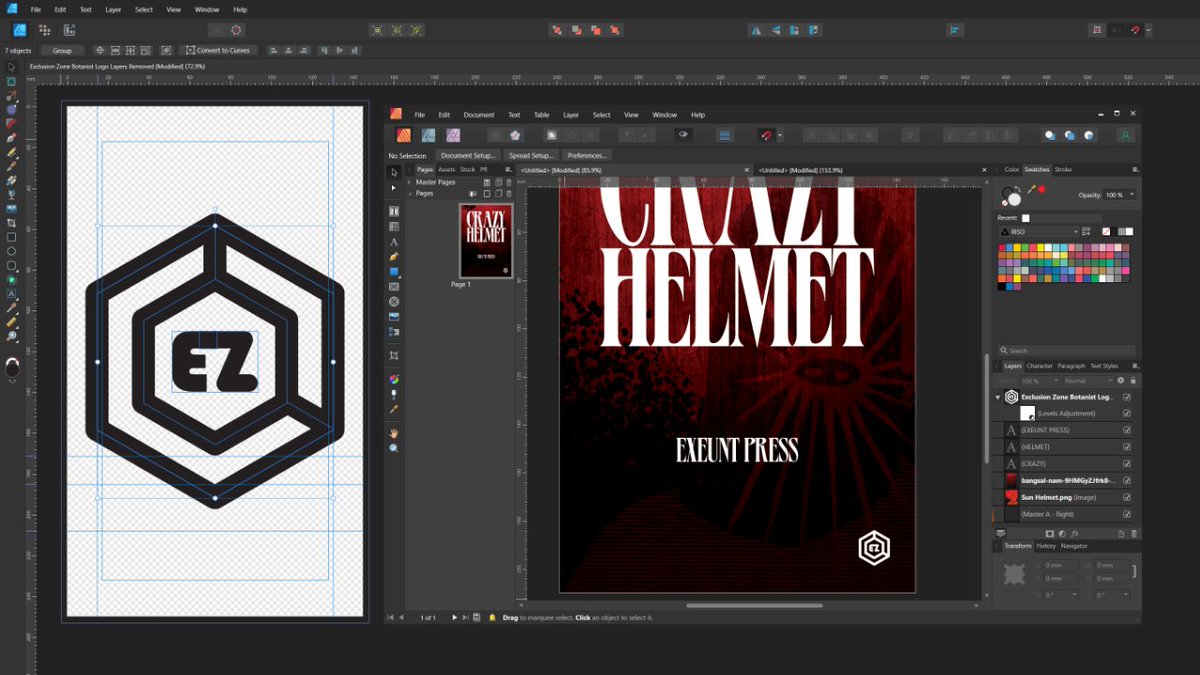
Task: Select the Move tool in Publisher toolbar
Action: click(394, 172)
